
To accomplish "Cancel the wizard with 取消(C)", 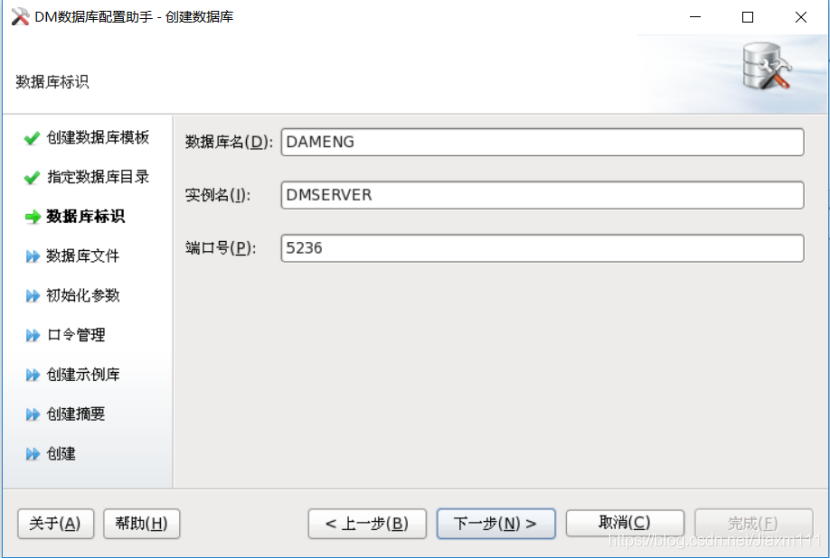I will click(x=625, y=522).
